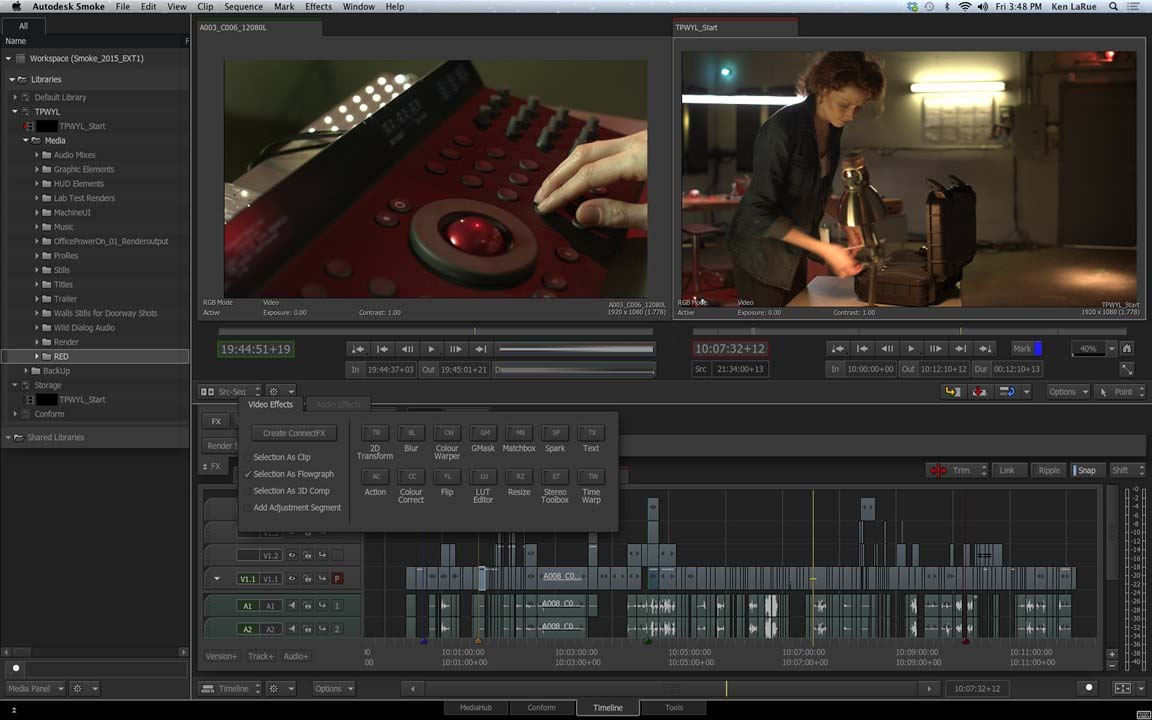Play the source viewer clip

click(x=431, y=349)
